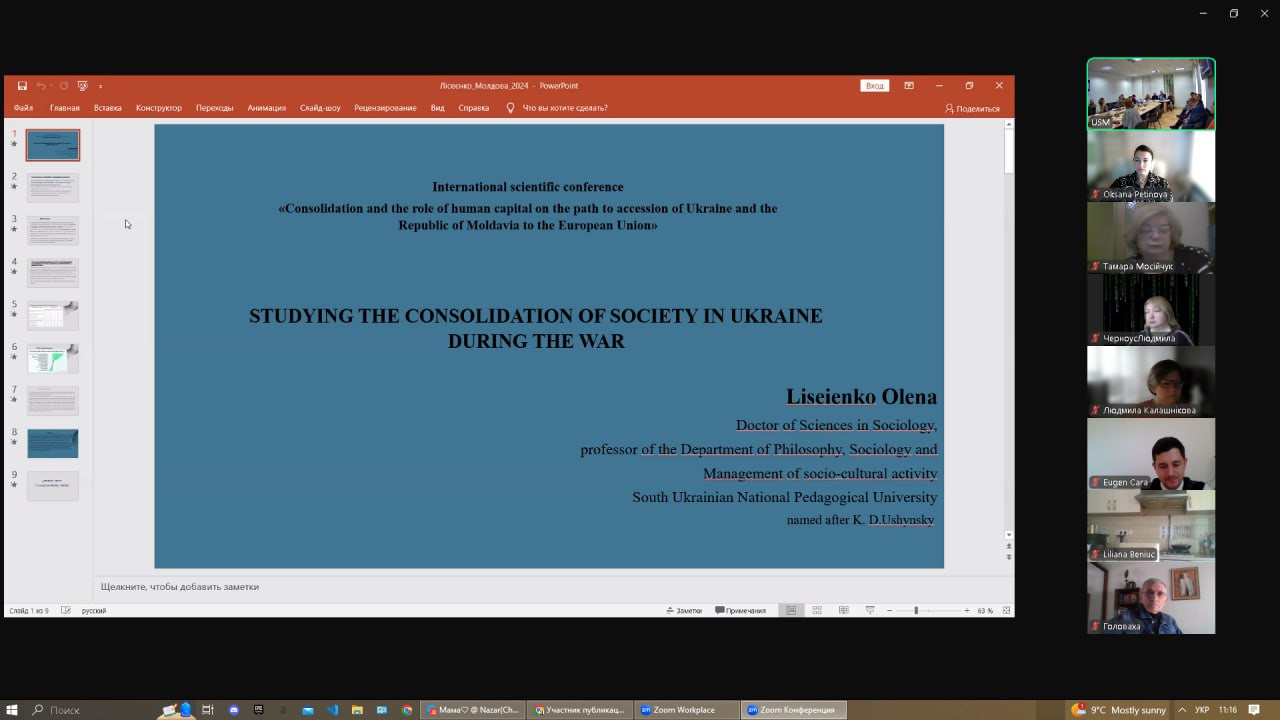Click the zoom slider handle in status bar
Image resolution: width=1280 pixels, height=720 pixels.
[915, 610]
